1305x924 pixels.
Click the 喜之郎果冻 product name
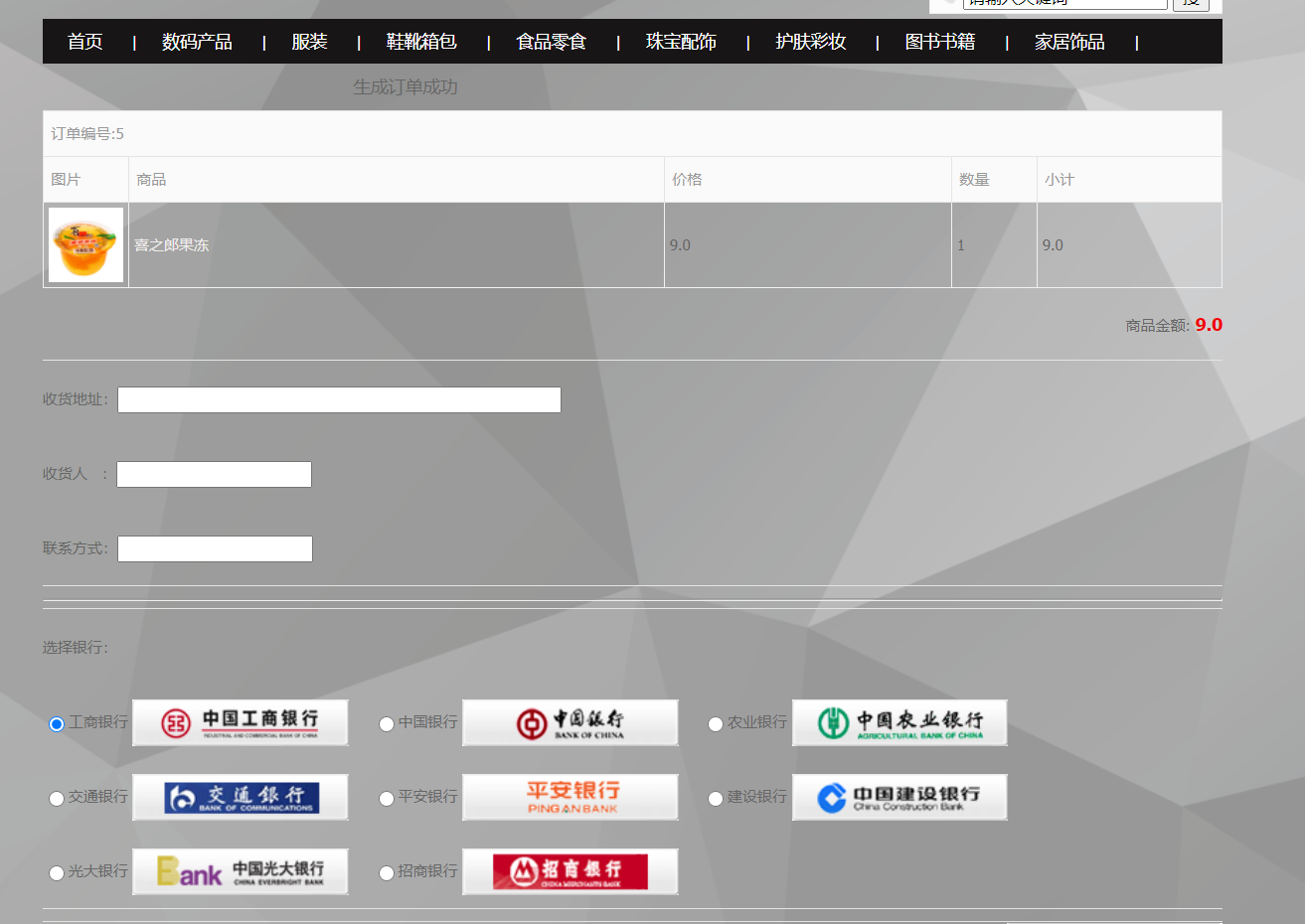tap(172, 245)
